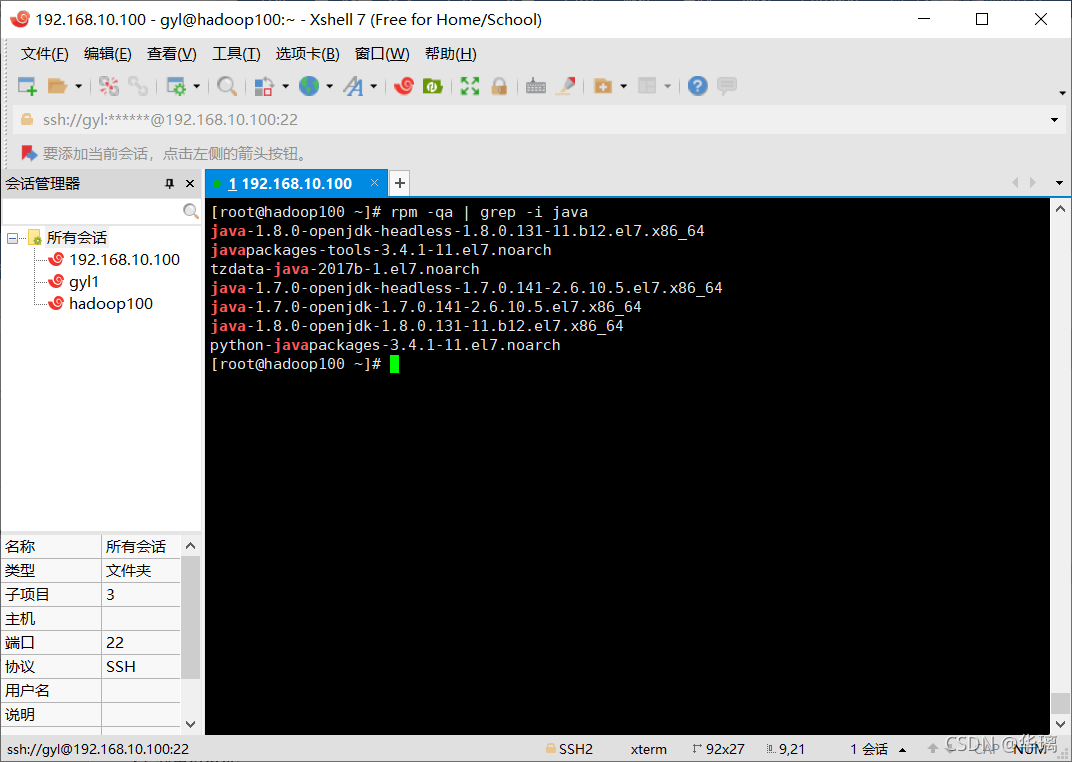Click the Open session folder icon
Screen dimensions: 1072x762
57,86
